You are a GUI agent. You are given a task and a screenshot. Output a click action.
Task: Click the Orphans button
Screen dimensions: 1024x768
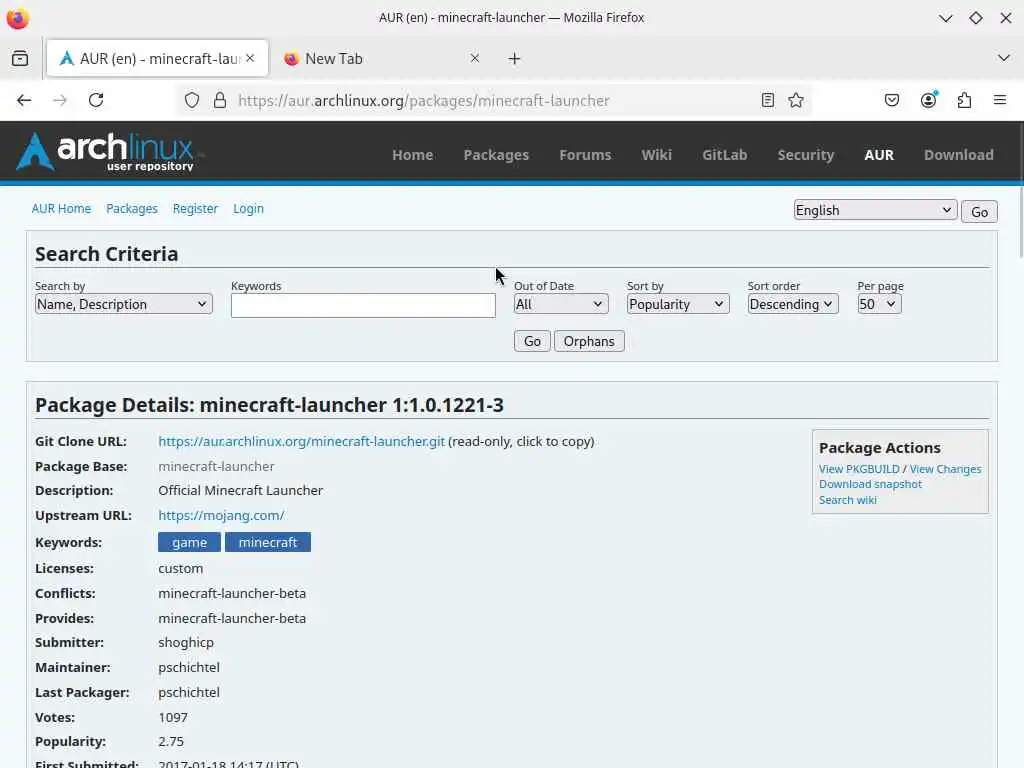point(588,342)
